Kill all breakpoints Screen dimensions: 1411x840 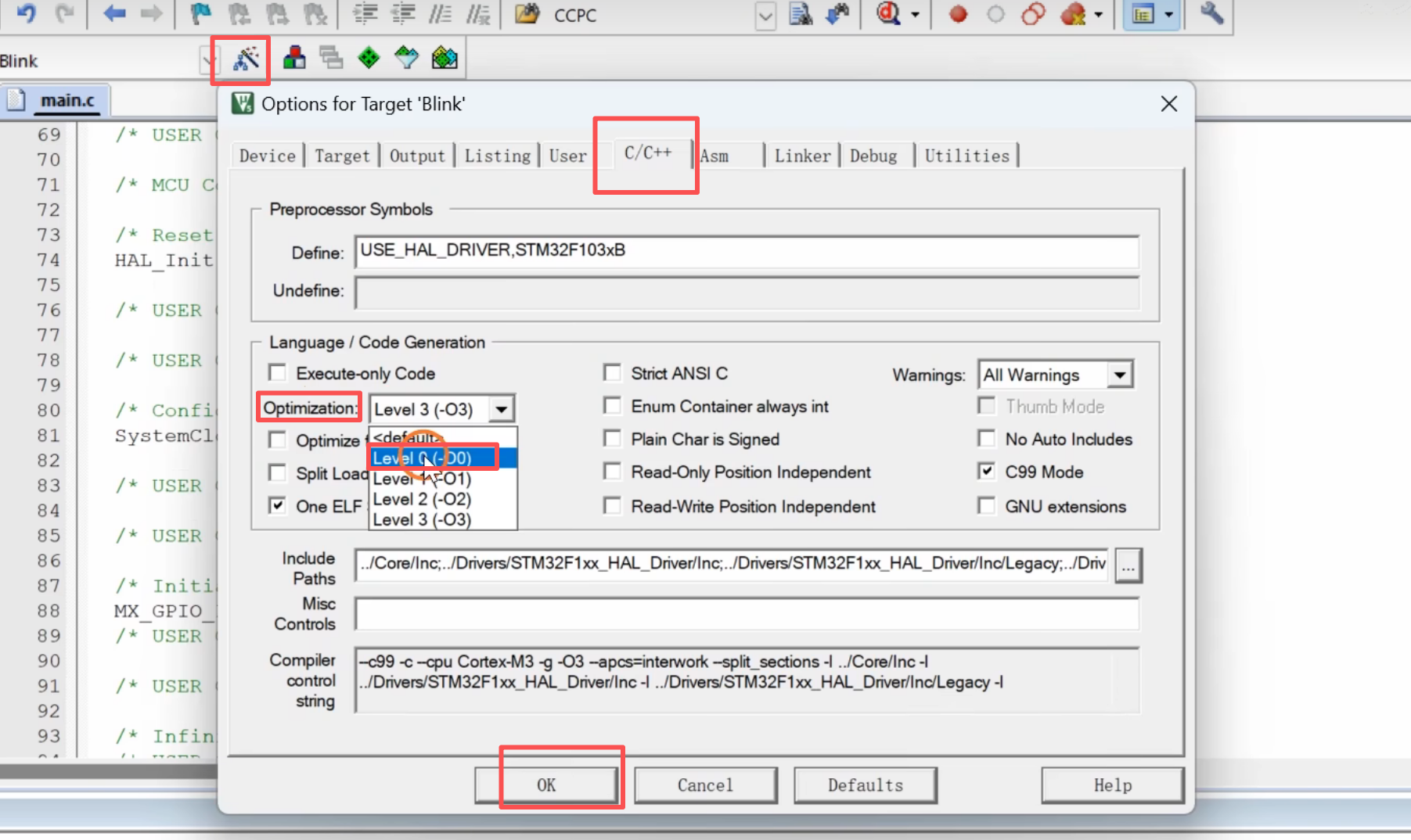(x=1073, y=14)
